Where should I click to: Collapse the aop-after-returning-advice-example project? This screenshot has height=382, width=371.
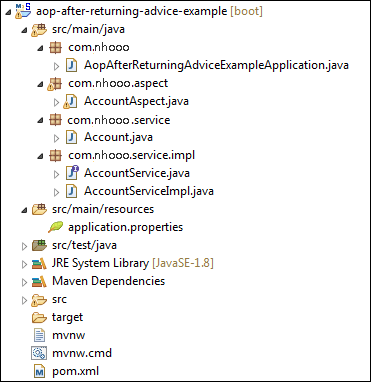click(x=8, y=12)
